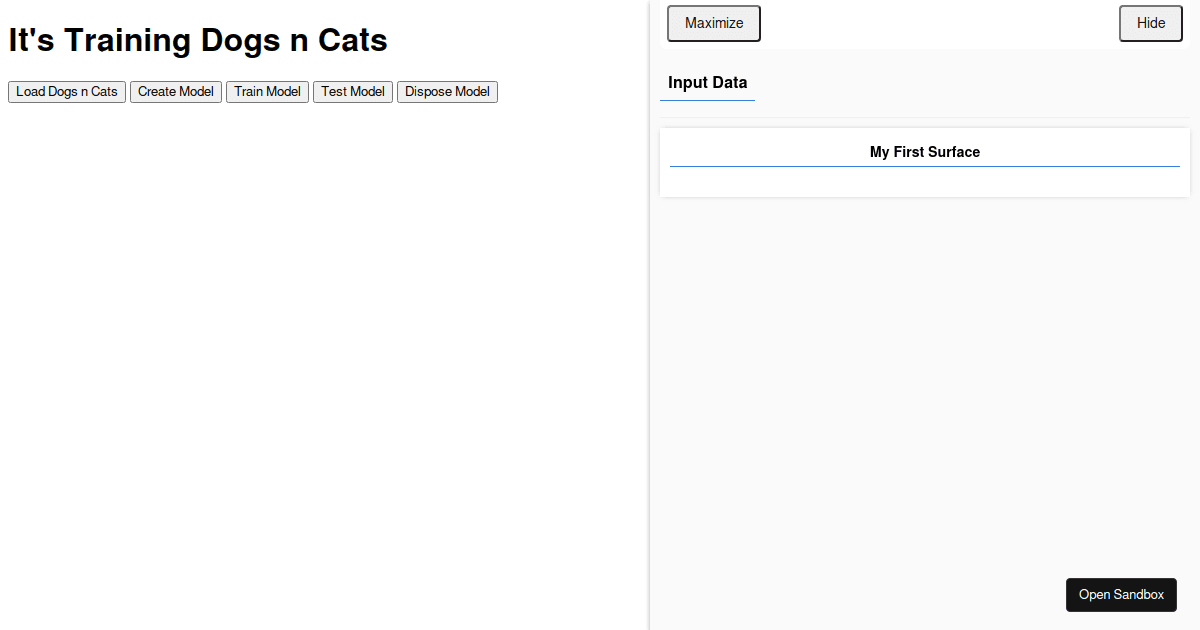Image resolution: width=1200 pixels, height=630 pixels.
Task: Click the Load Dogs n Cats button
Action: [x=66, y=91]
